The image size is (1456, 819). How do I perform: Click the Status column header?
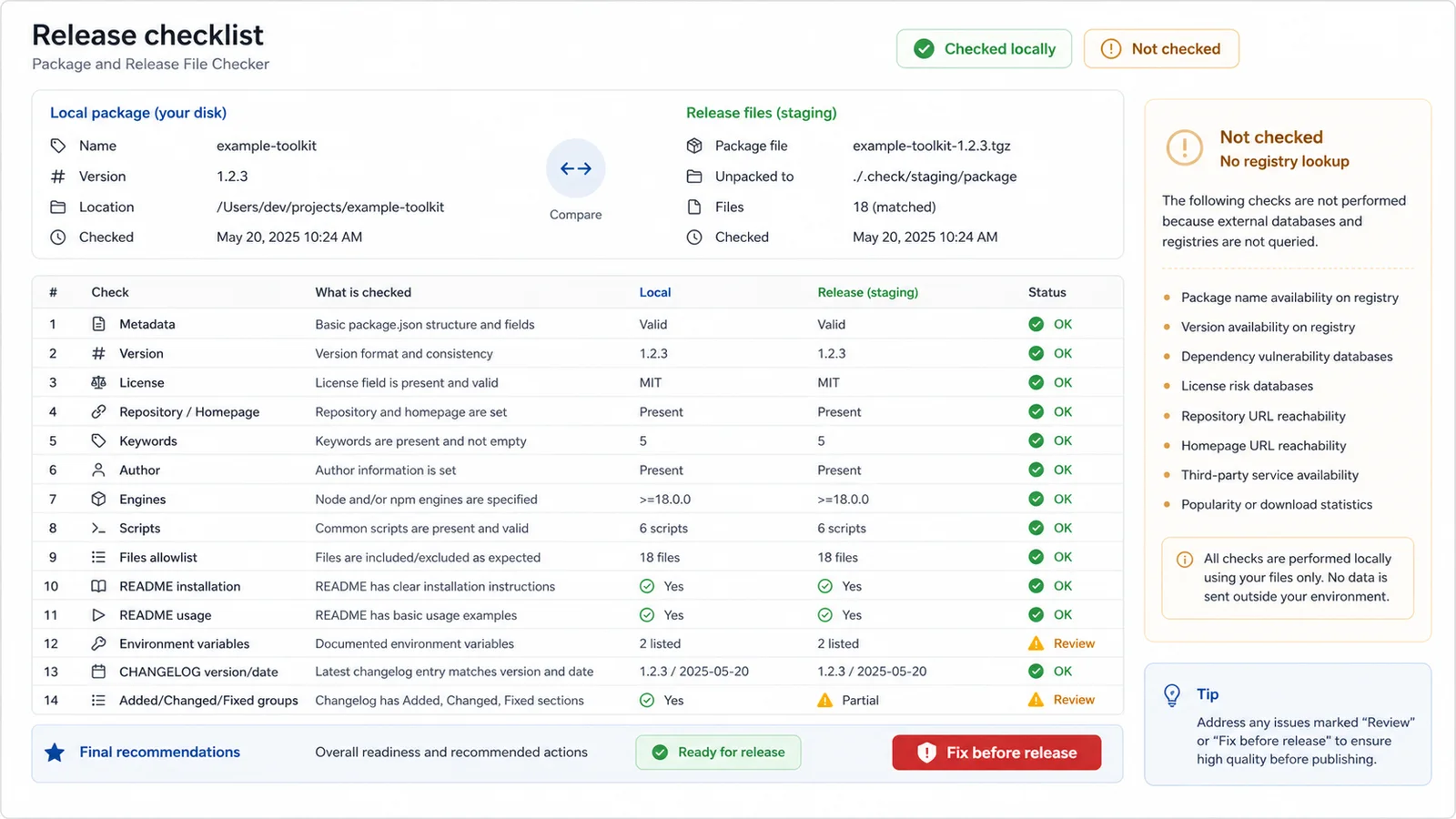tap(1047, 292)
